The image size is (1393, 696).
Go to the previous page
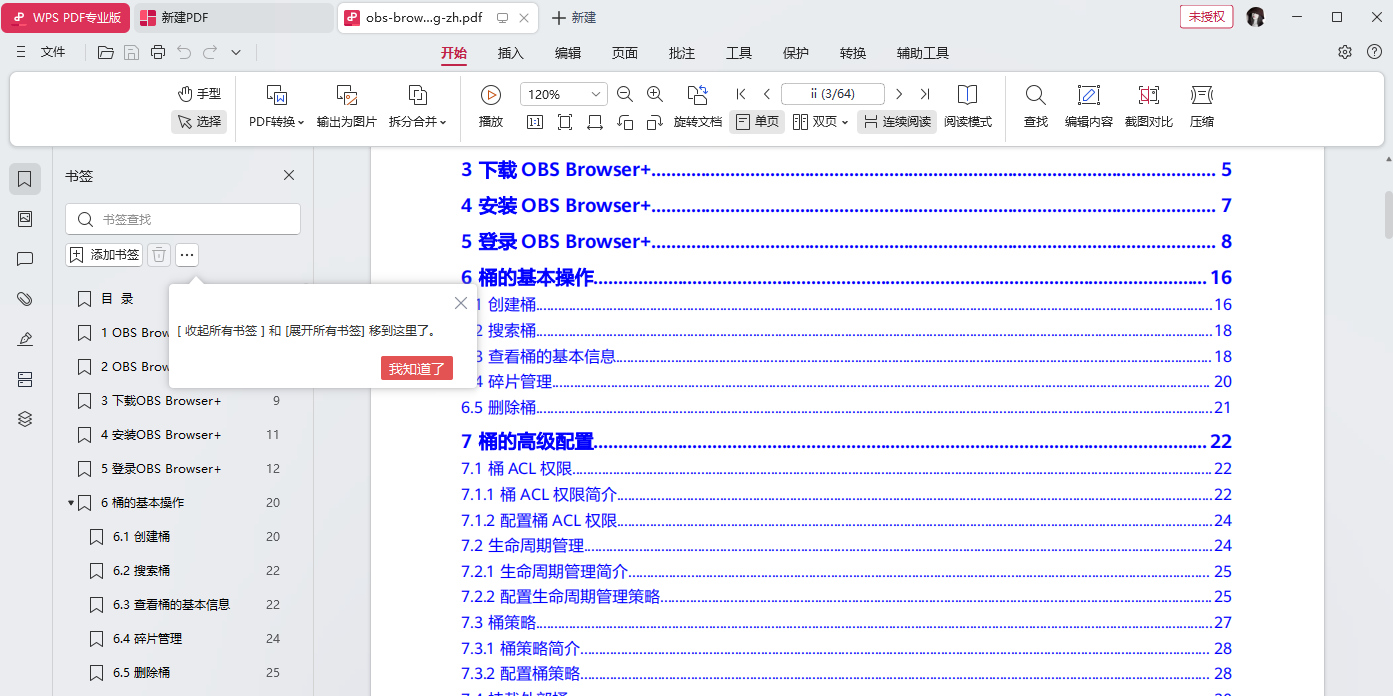[x=767, y=94]
